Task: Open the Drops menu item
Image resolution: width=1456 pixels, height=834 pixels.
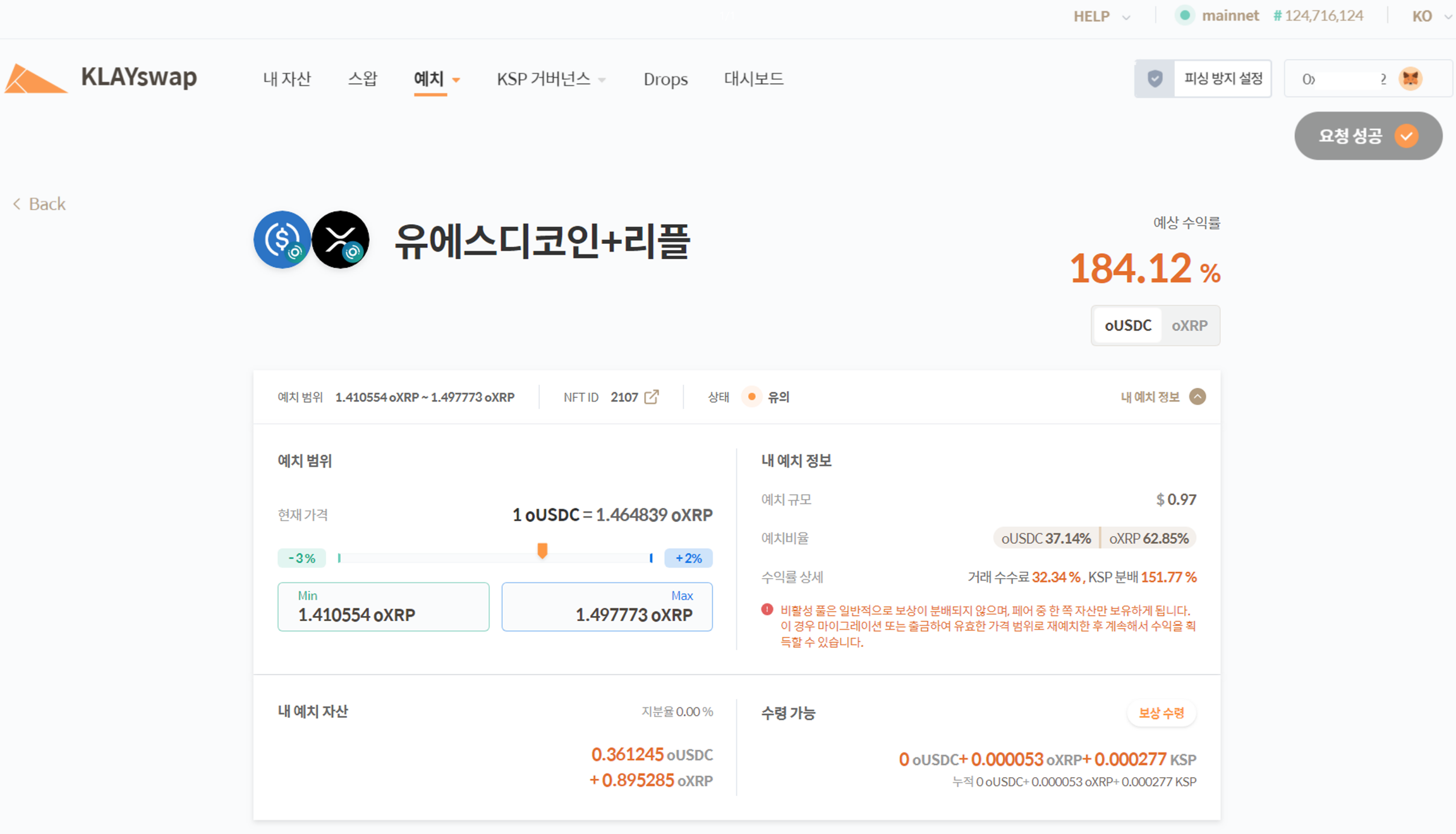Action: tap(665, 79)
